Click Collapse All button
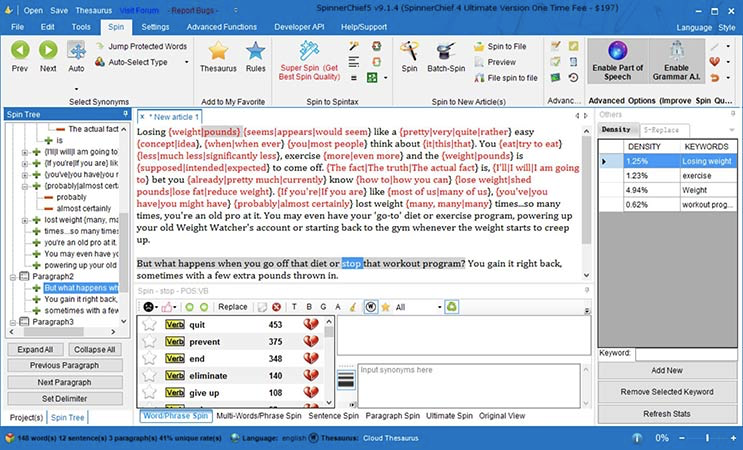 pos(94,350)
